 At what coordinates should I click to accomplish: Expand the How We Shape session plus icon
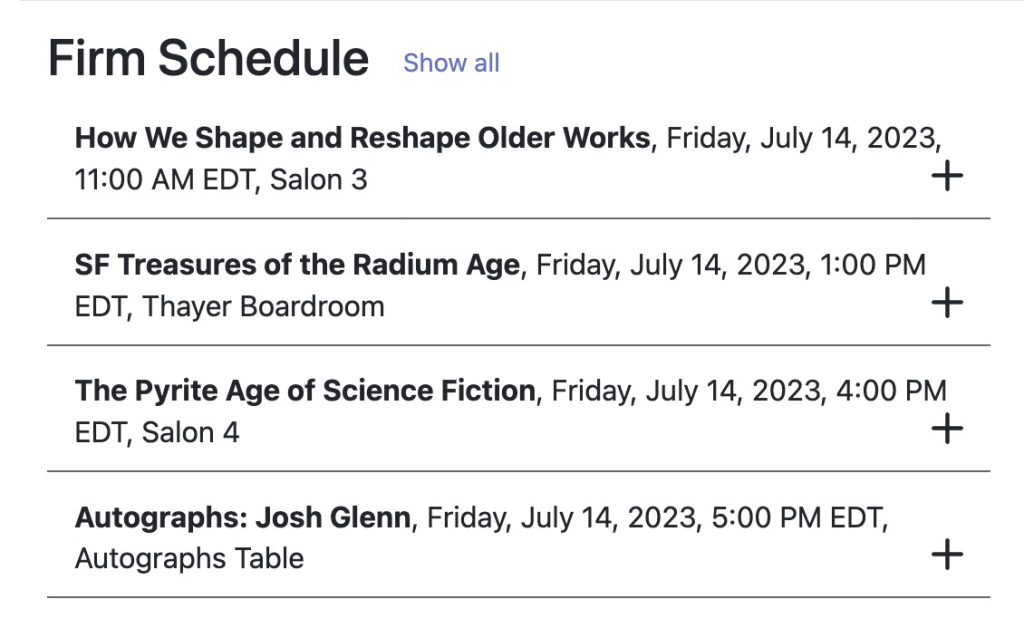point(946,177)
